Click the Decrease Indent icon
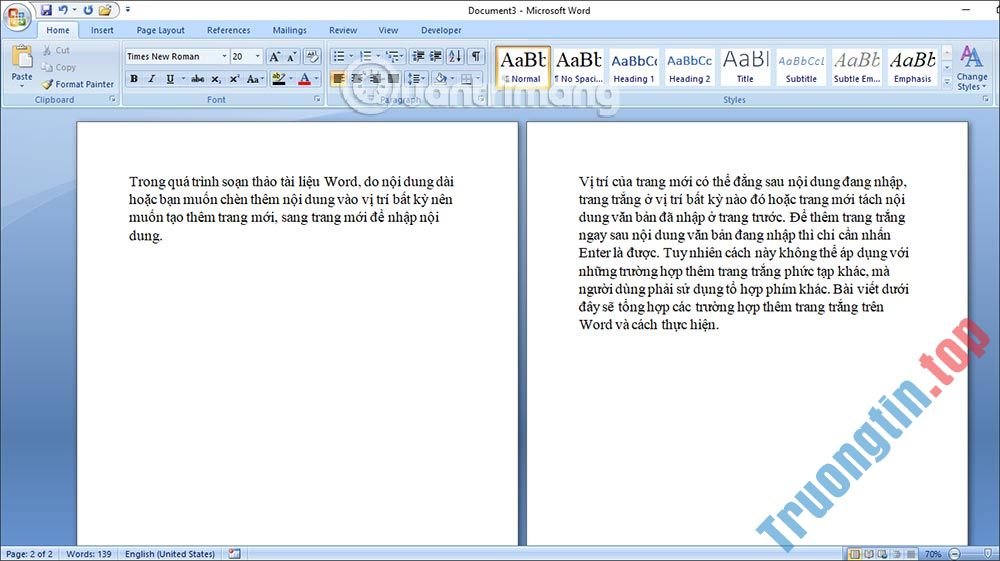 coord(418,56)
